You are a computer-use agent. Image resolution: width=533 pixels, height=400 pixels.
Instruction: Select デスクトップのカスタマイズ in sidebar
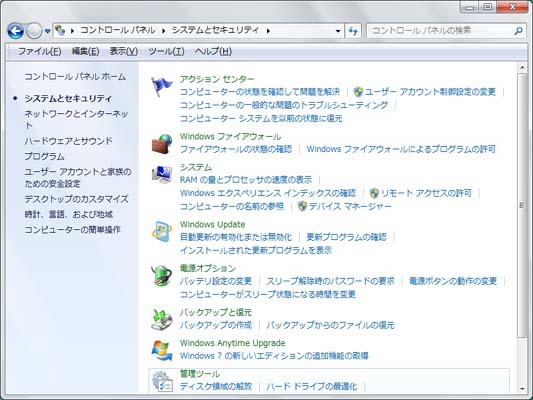pyautogui.click(x=76, y=199)
